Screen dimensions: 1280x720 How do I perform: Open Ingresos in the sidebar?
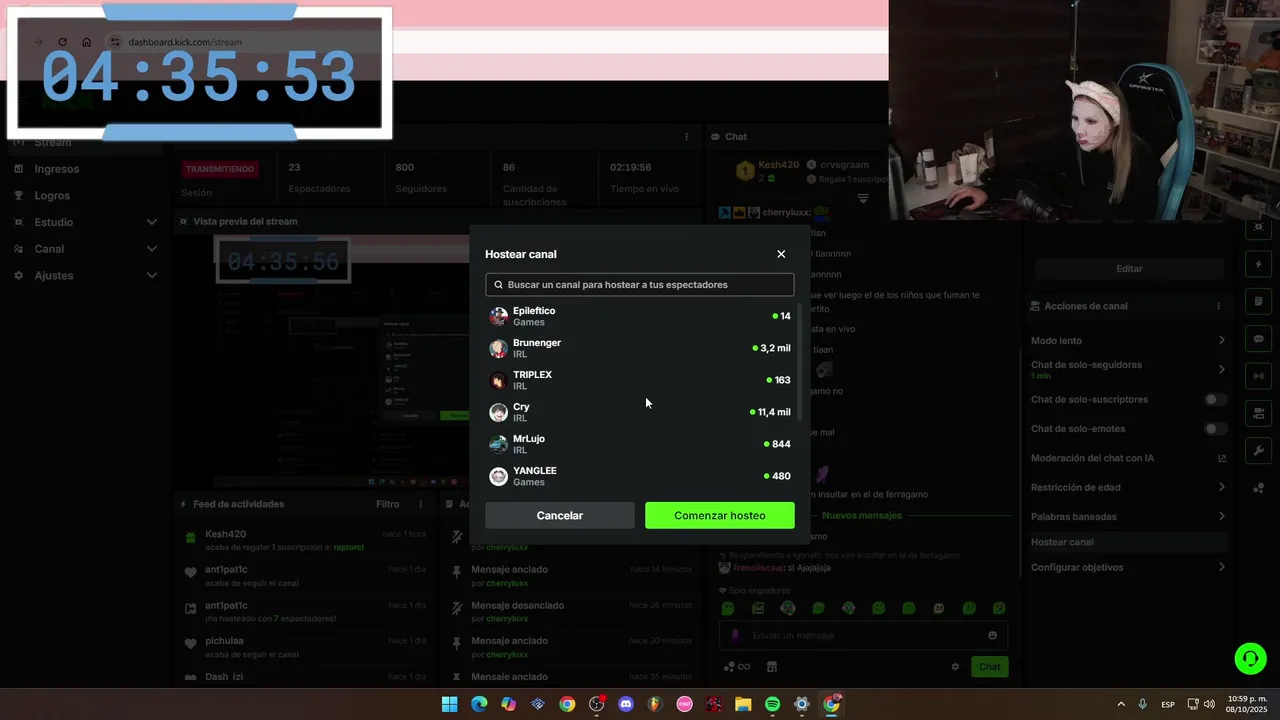56,169
